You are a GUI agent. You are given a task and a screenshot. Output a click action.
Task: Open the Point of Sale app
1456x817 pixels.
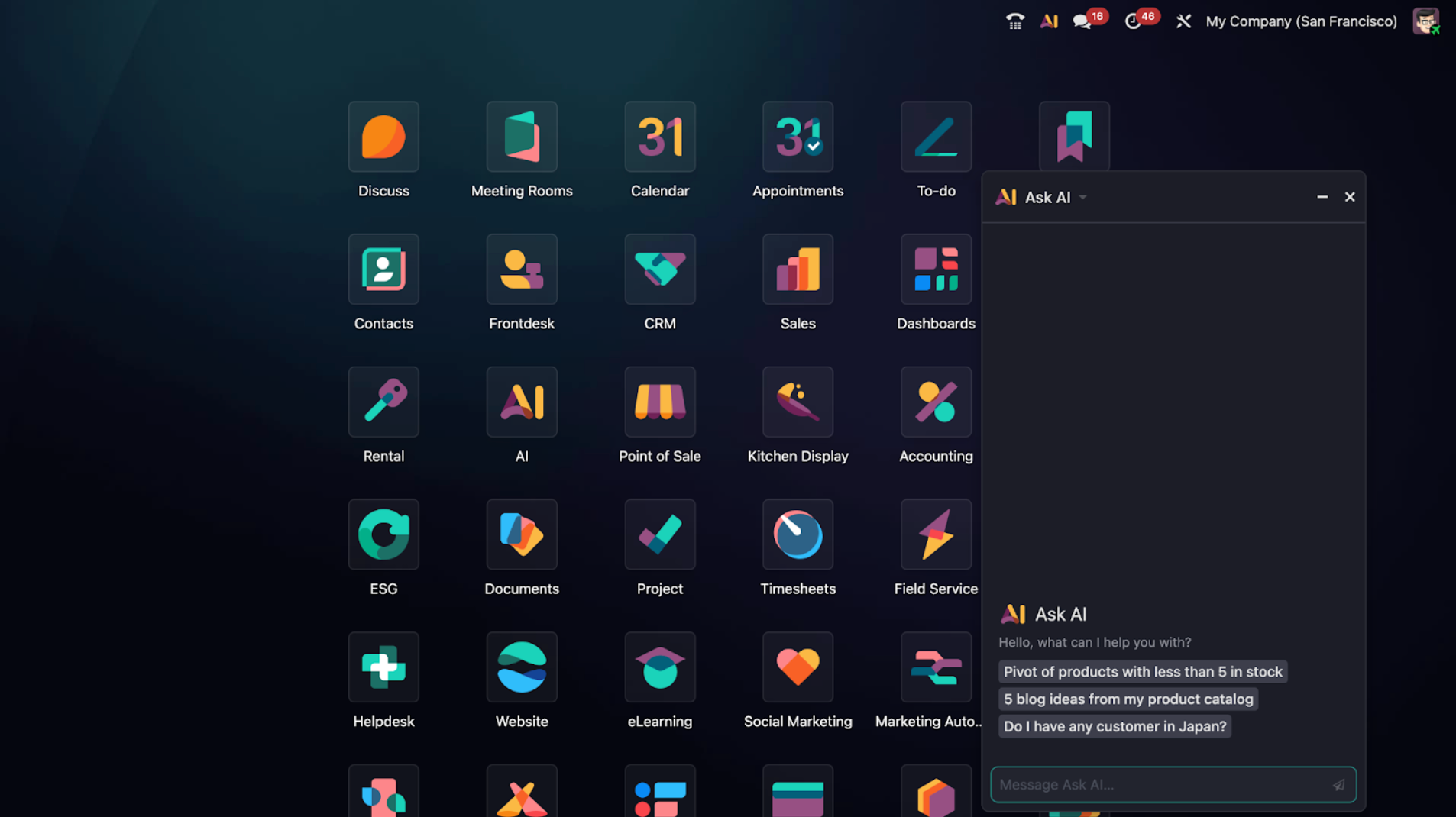[x=660, y=402]
